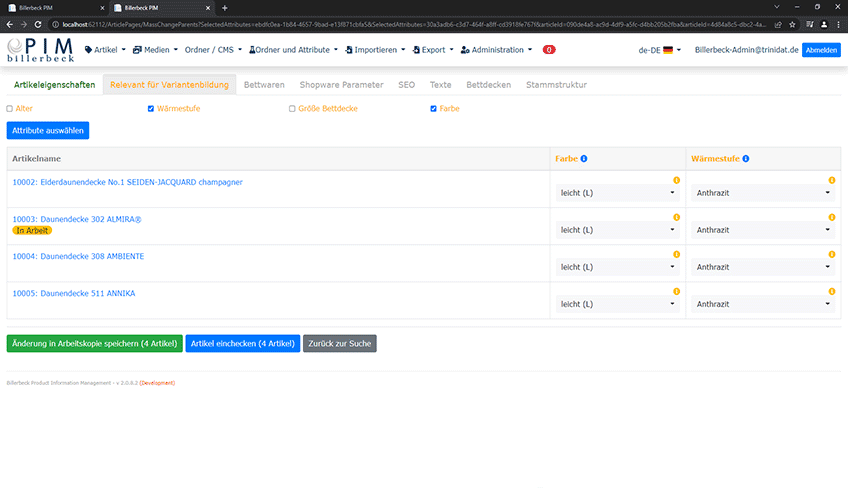The width and height of the screenshot is (848, 488).
Task: Click the PIM billerbeck logo
Action: [x=41, y=50]
